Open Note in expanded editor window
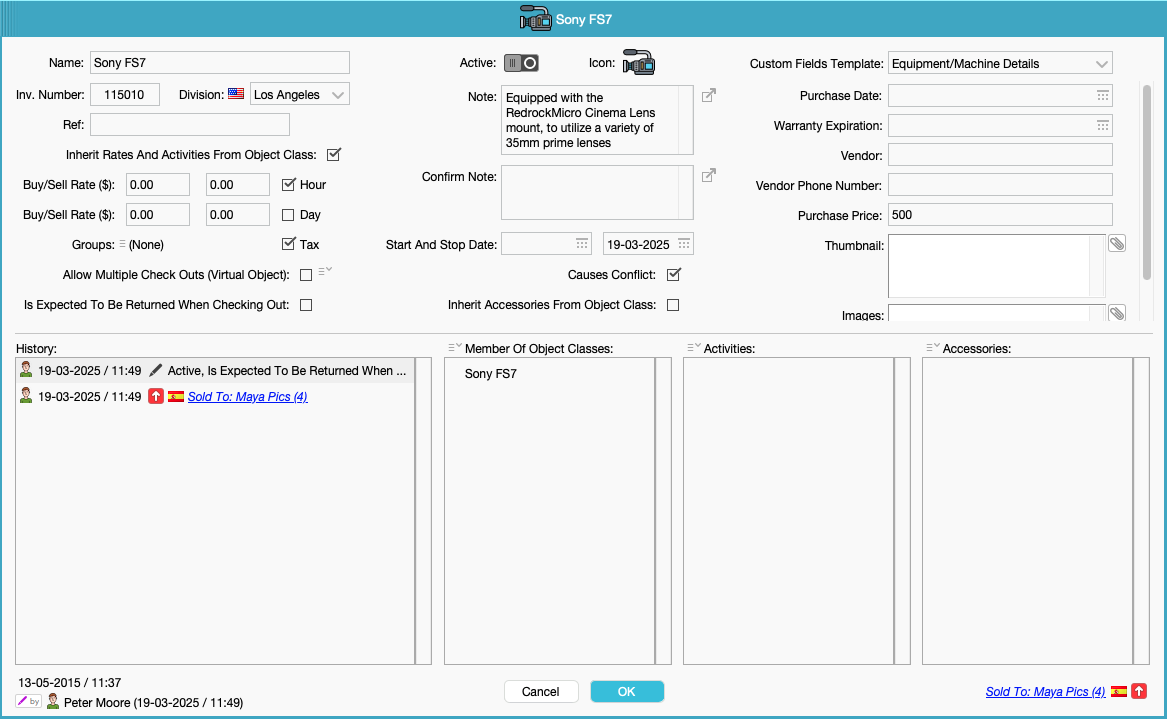The image size is (1167, 719). click(x=709, y=95)
